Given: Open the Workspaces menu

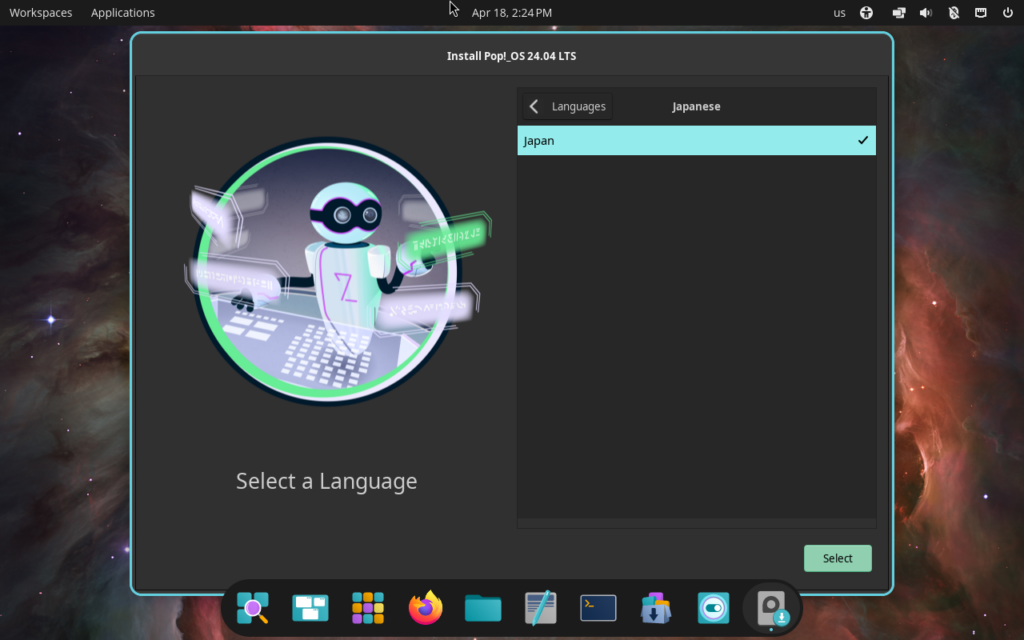Looking at the screenshot, I should [x=40, y=13].
